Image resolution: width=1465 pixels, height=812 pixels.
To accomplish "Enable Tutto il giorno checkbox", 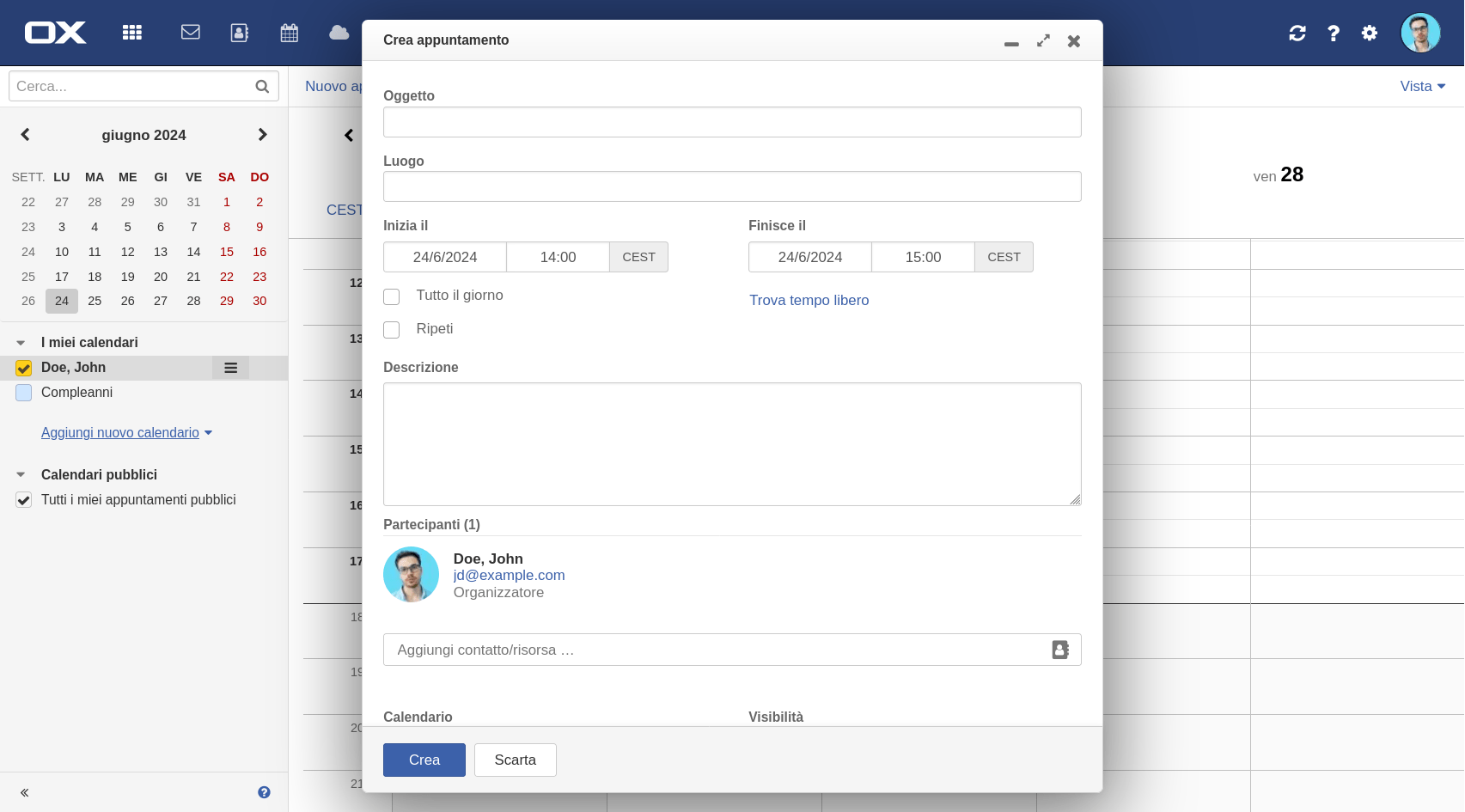I will [x=392, y=296].
